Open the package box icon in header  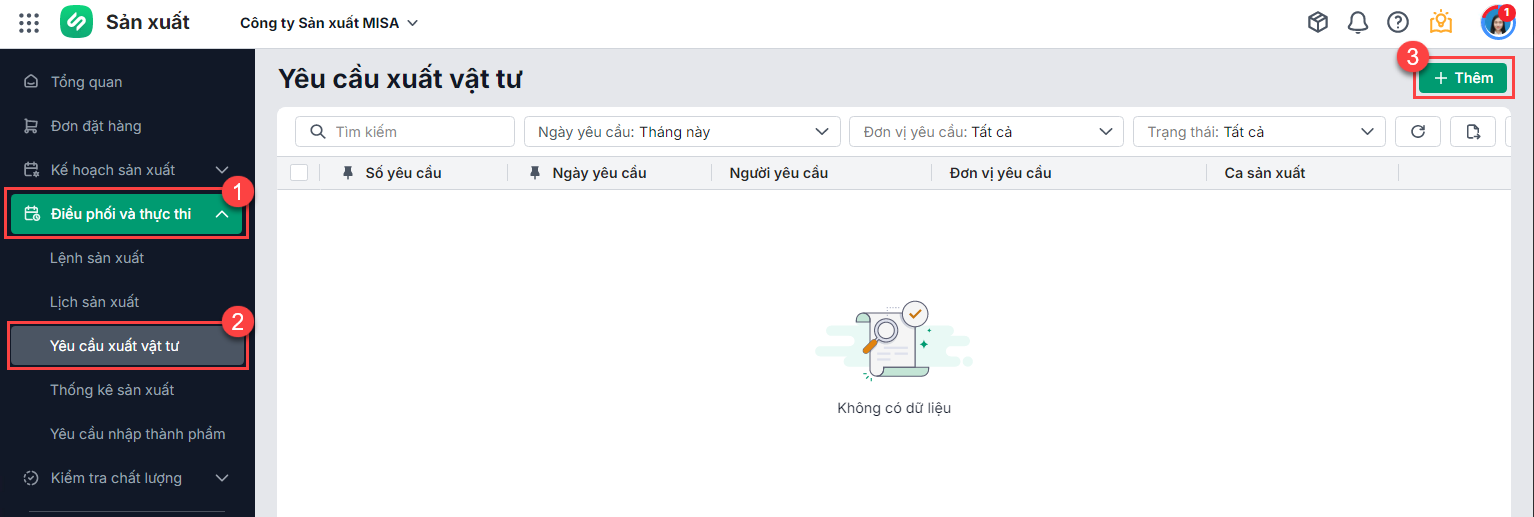(x=1318, y=22)
